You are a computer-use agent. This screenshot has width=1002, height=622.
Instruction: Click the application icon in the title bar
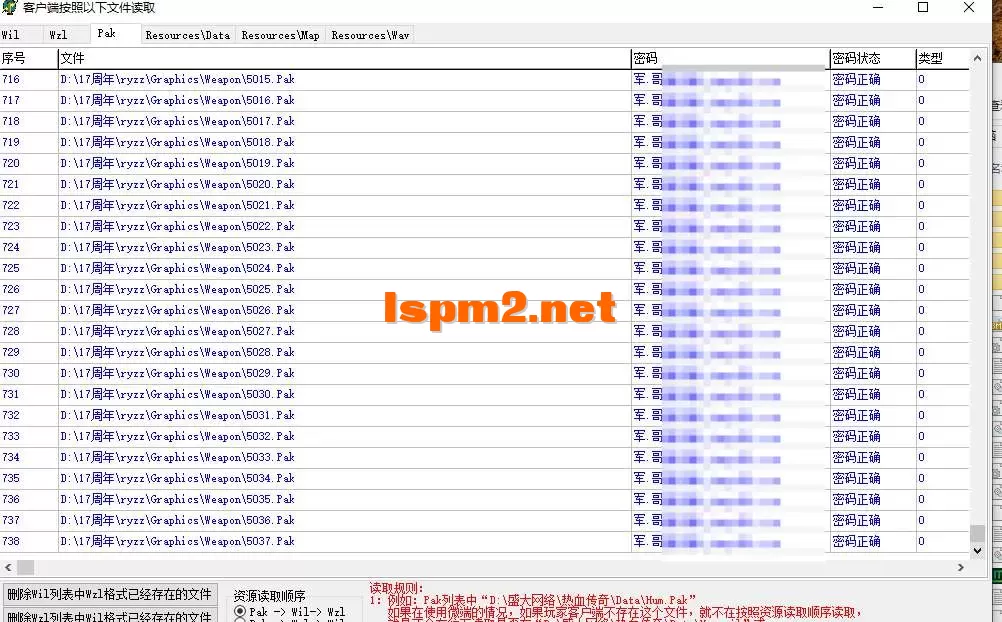click(9, 8)
